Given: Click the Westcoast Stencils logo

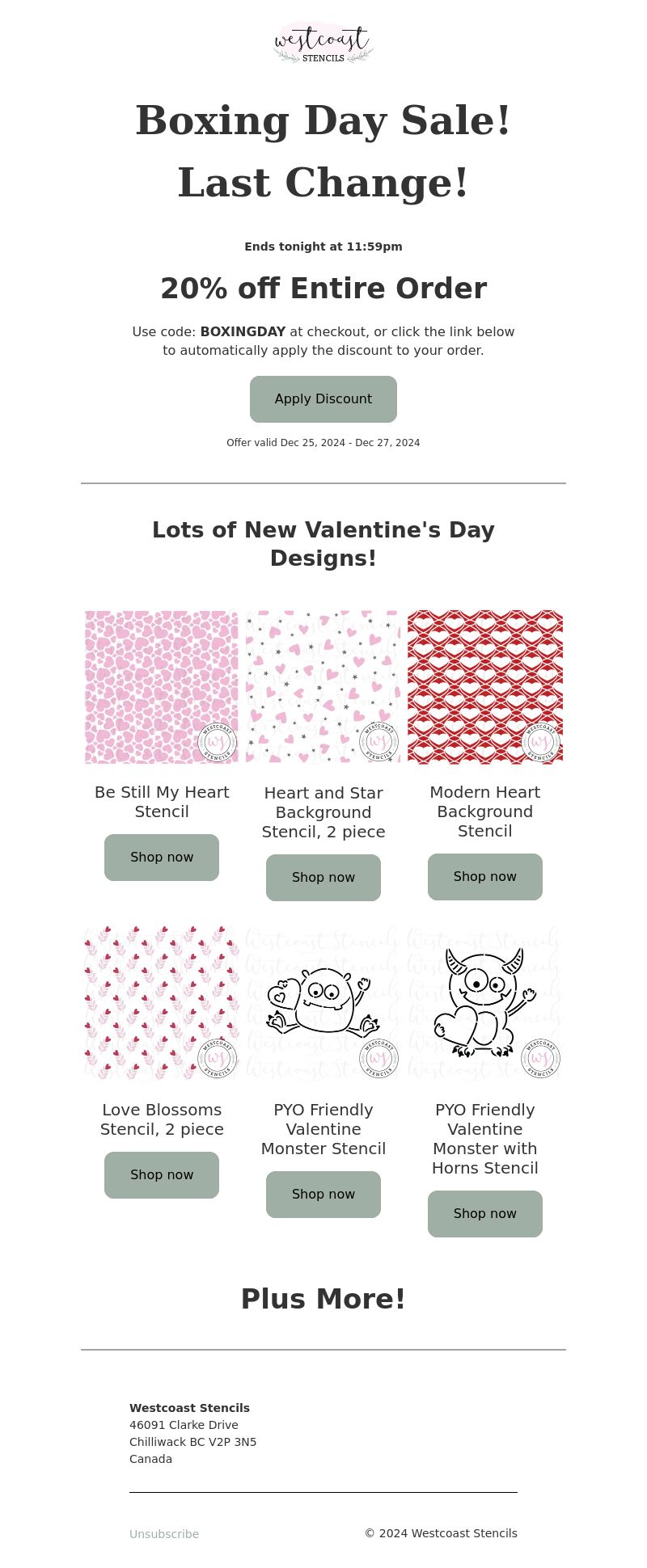Looking at the screenshot, I should (x=323, y=42).
